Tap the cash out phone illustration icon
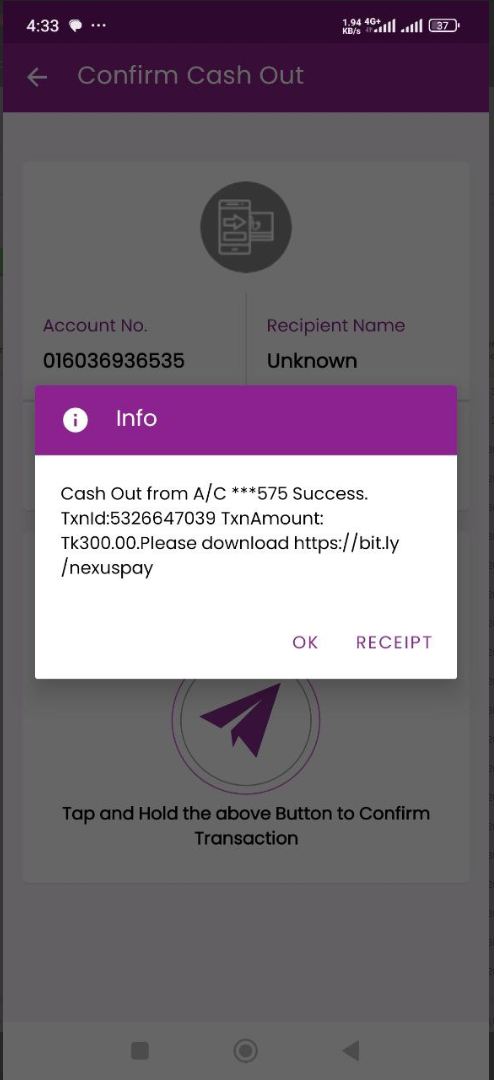 point(246,227)
